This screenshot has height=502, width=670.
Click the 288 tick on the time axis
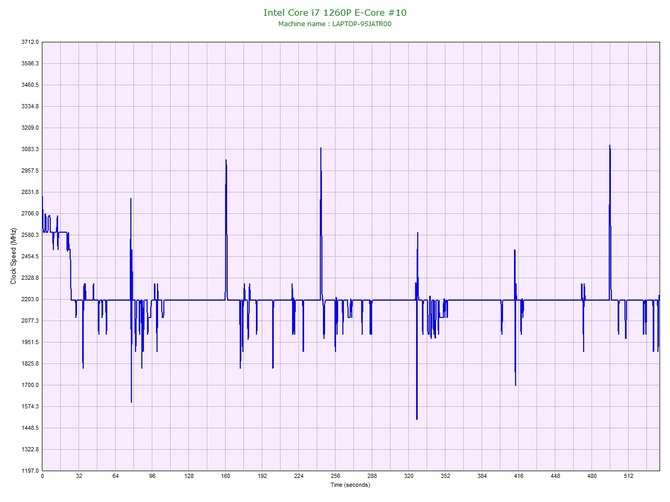pyautogui.click(x=372, y=476)
